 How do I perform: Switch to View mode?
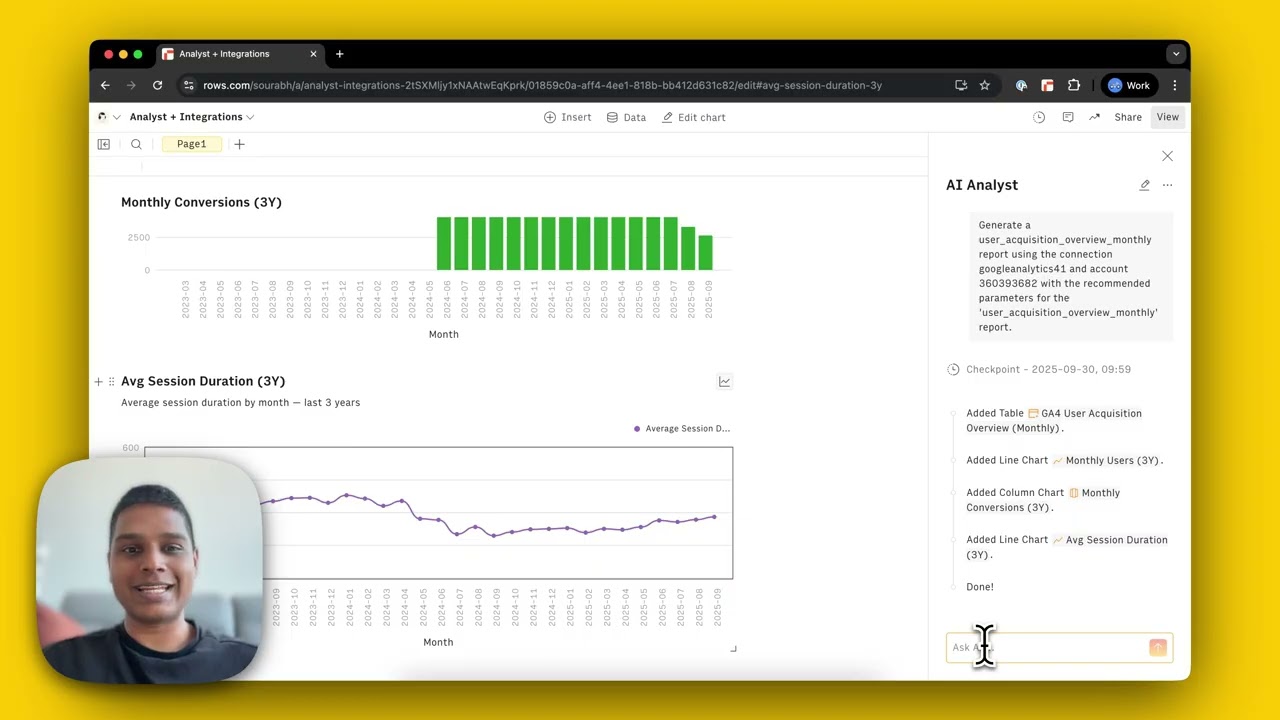pyautogui.click(x=1168, y=117)
